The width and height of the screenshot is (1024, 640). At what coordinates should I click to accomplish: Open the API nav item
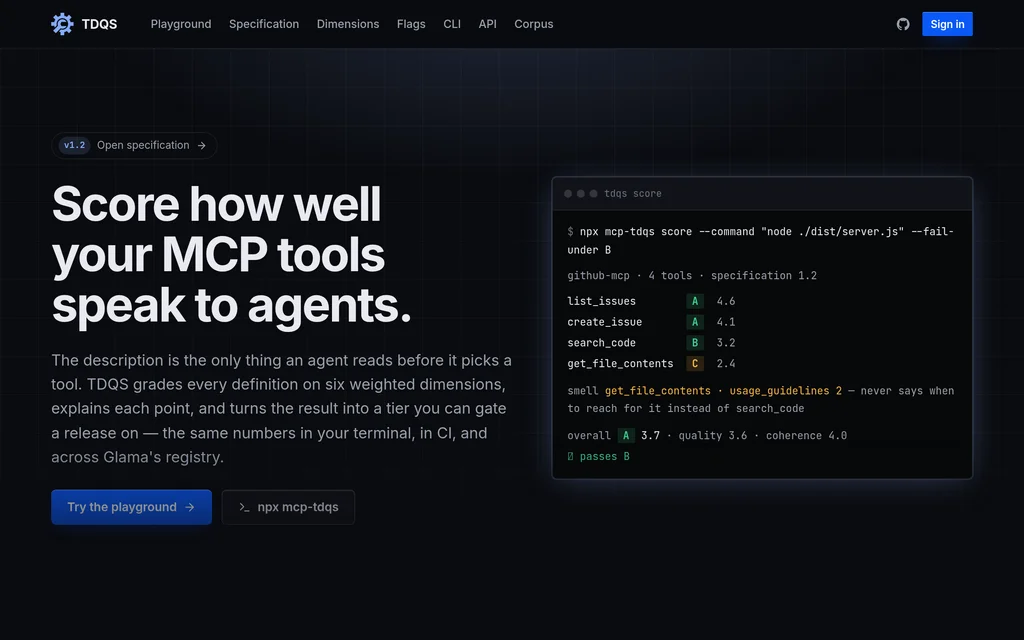click(x=487, y=24)
